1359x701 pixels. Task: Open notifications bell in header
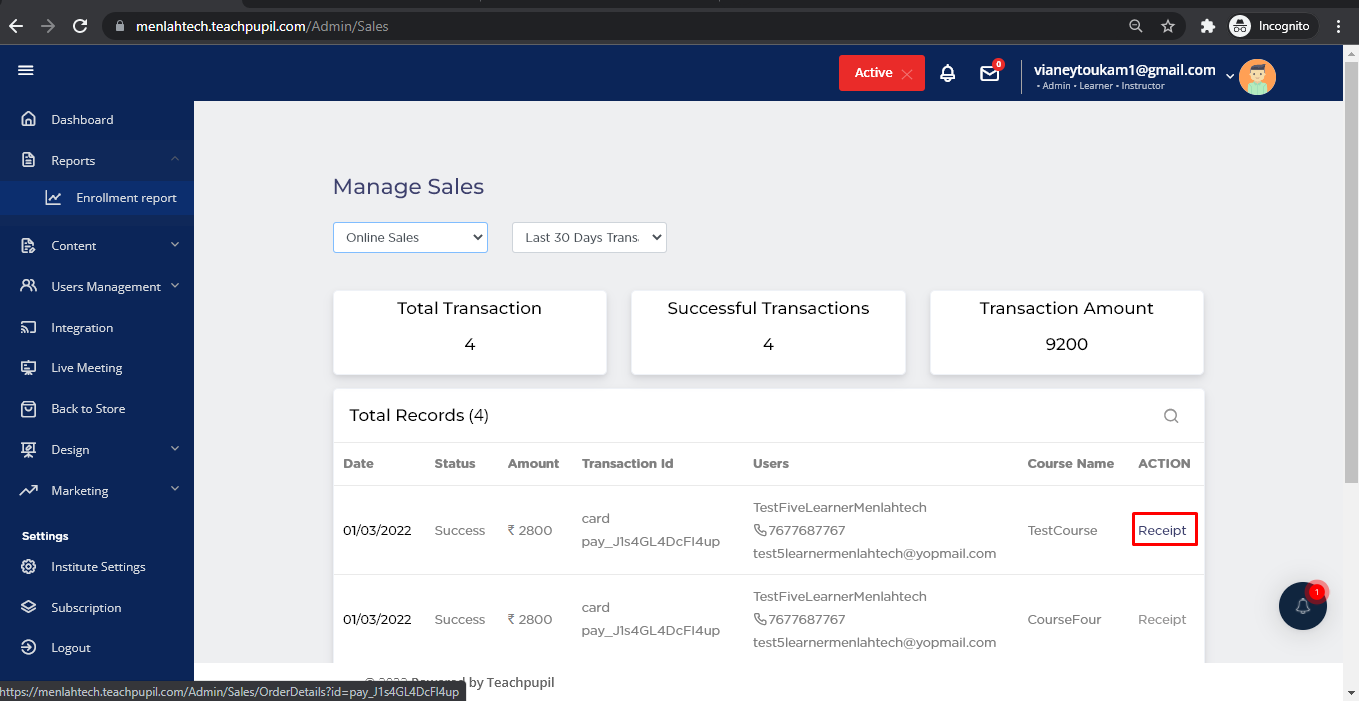tap(947, 73)
